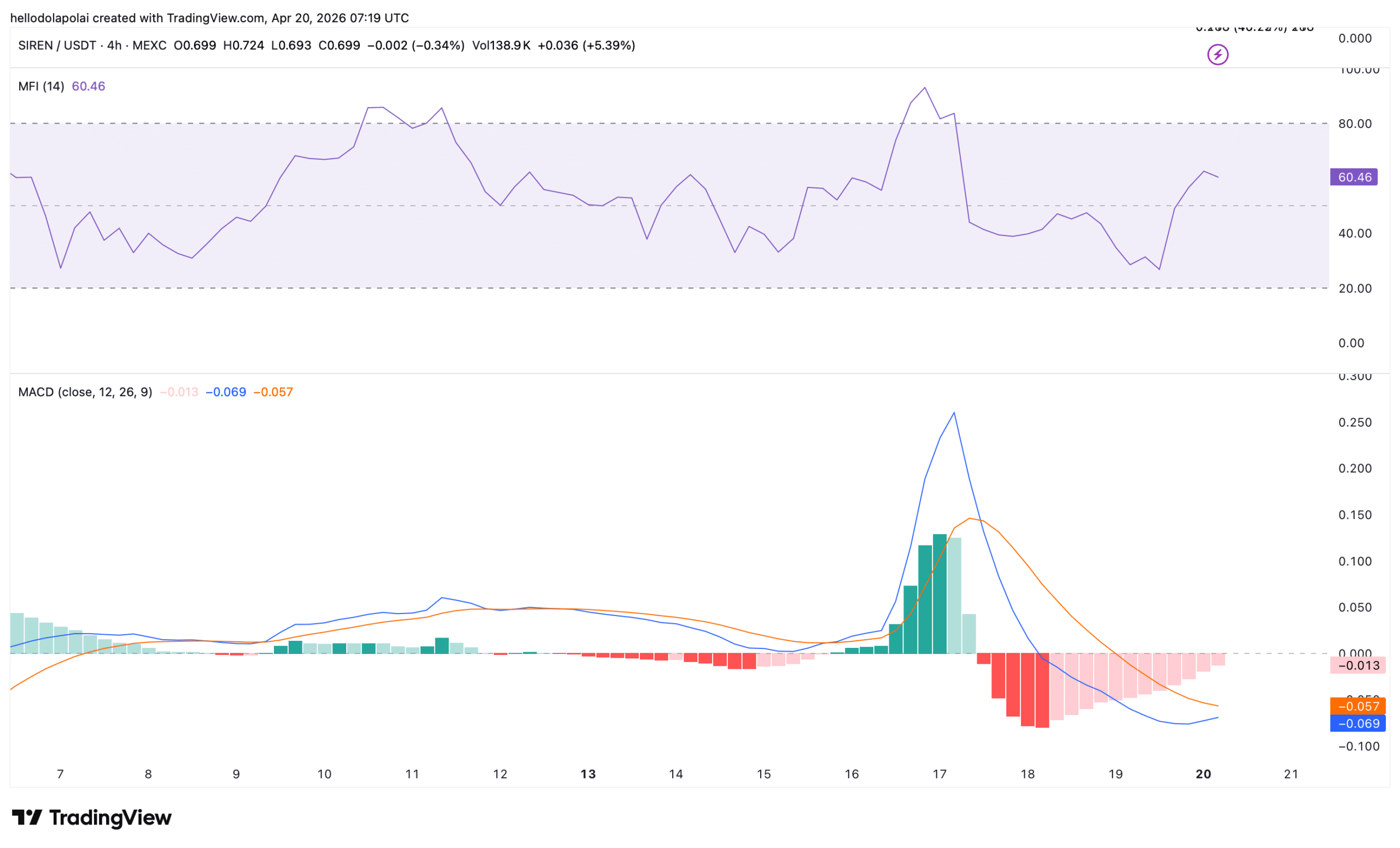Select date 17 on the time axis
Viewport: 1400px width, 848px height.
(x=939, y=774)
